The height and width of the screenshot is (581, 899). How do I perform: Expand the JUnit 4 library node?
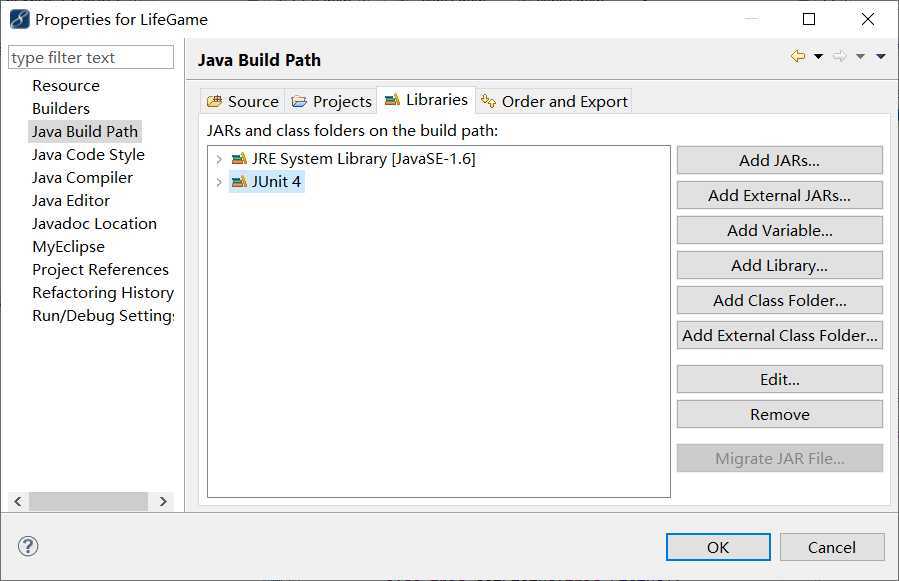pos(218,182)
